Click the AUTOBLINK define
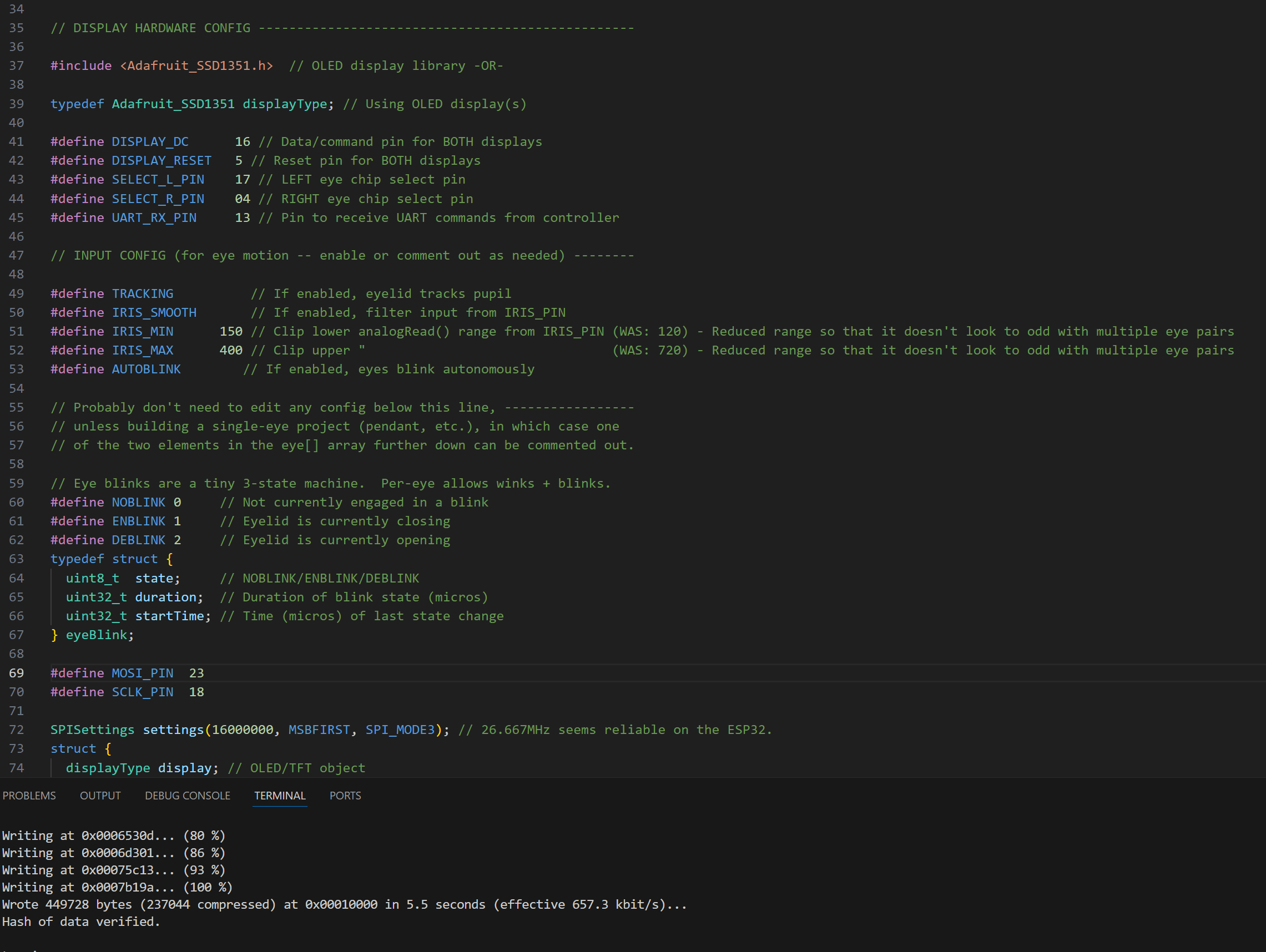The height and width of the screenshot is (952, 1266). [147, 369]
